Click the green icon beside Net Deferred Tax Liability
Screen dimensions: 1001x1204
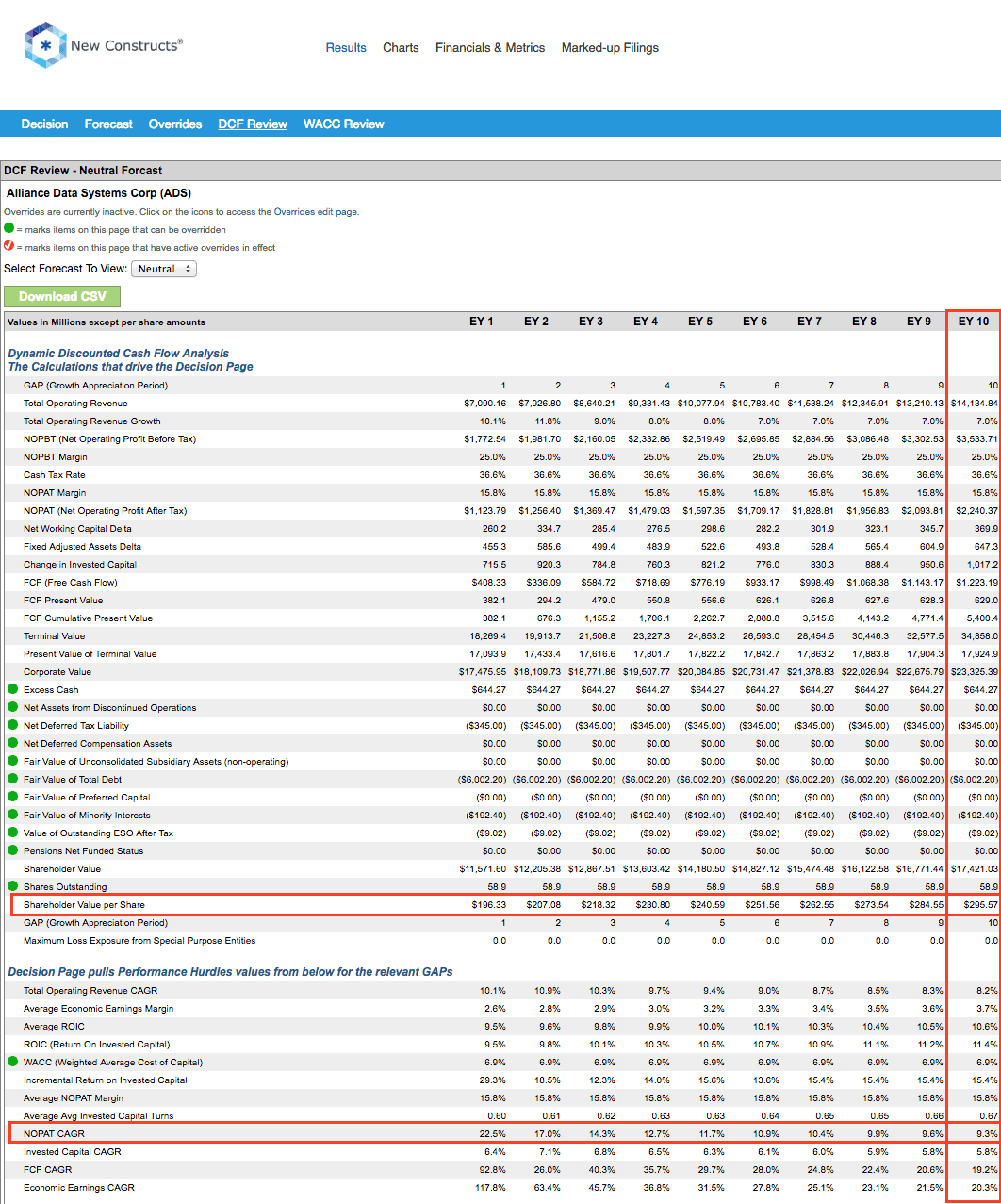pos(14,726)
